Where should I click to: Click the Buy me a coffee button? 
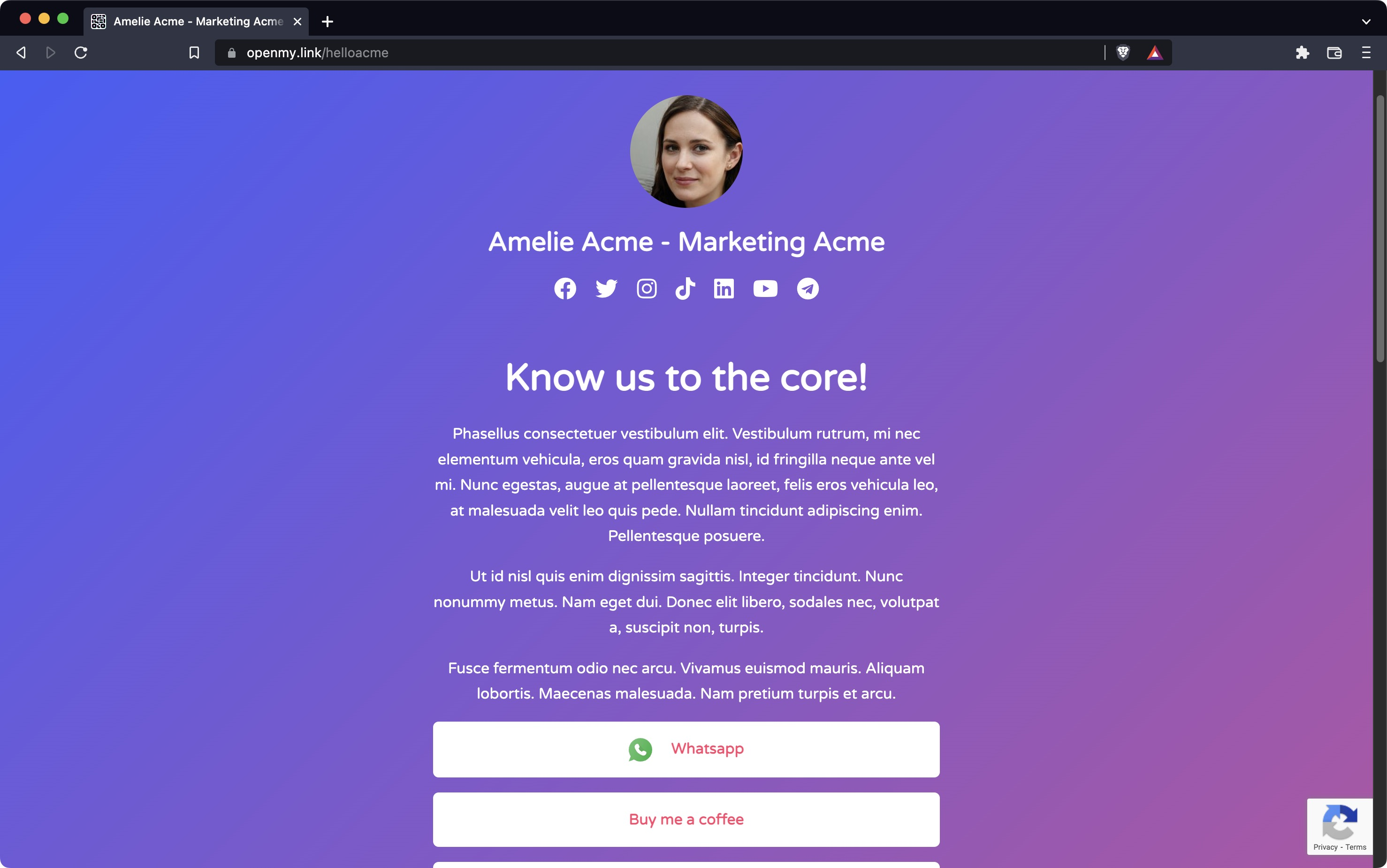tap(686, 819)
